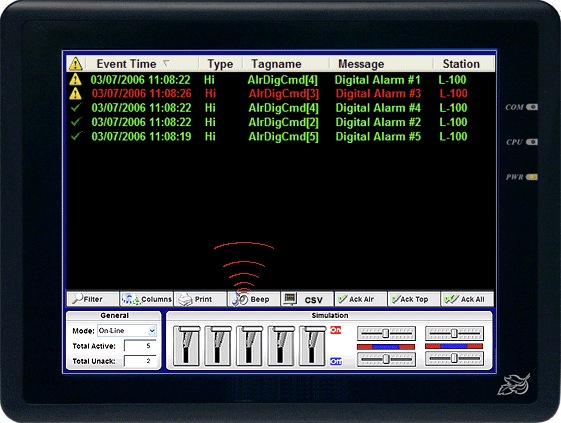Click the double-check icon on Ack All
Screen dimensions: 561x423
click(451, 299)
